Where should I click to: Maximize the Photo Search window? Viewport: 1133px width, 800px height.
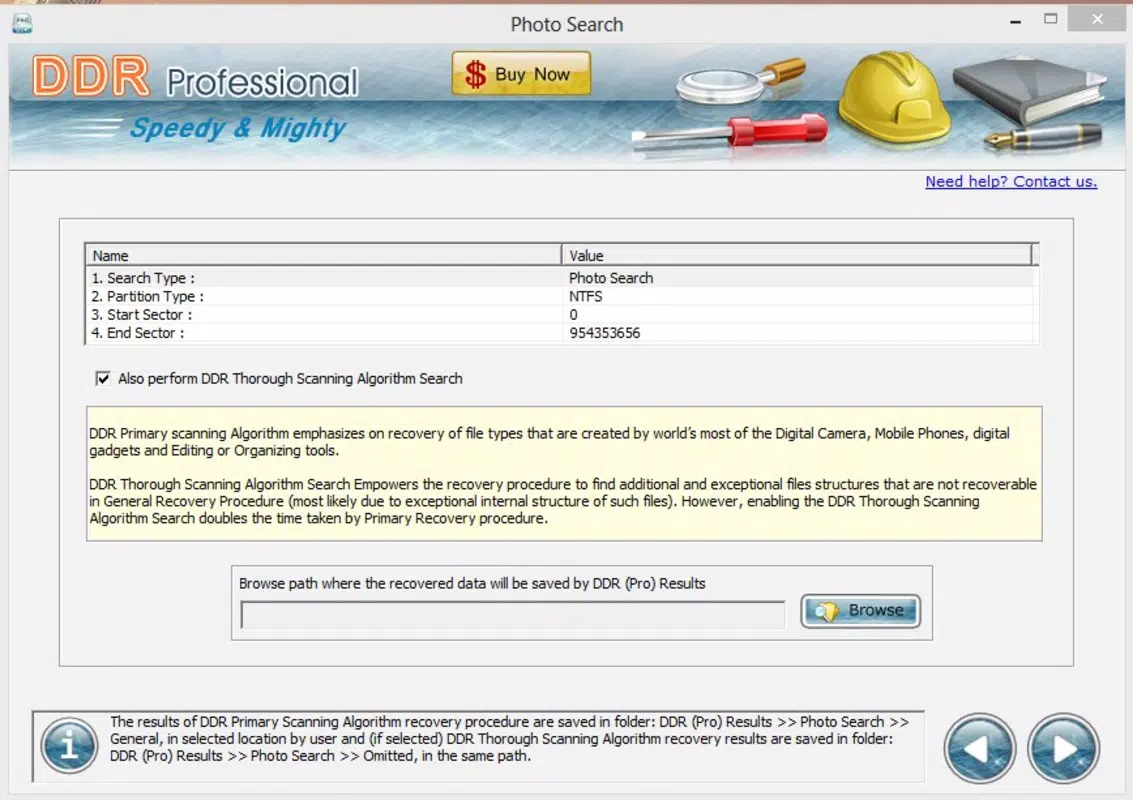[1051, 20]
